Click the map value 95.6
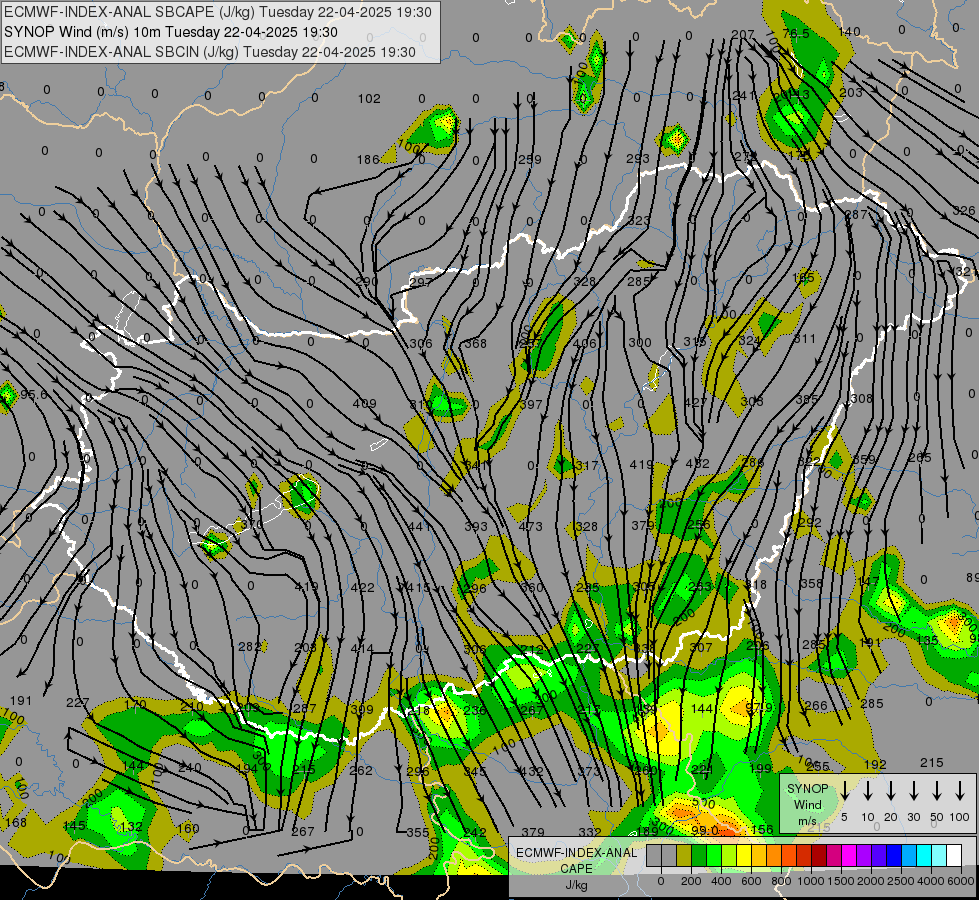 click(34, 395)
